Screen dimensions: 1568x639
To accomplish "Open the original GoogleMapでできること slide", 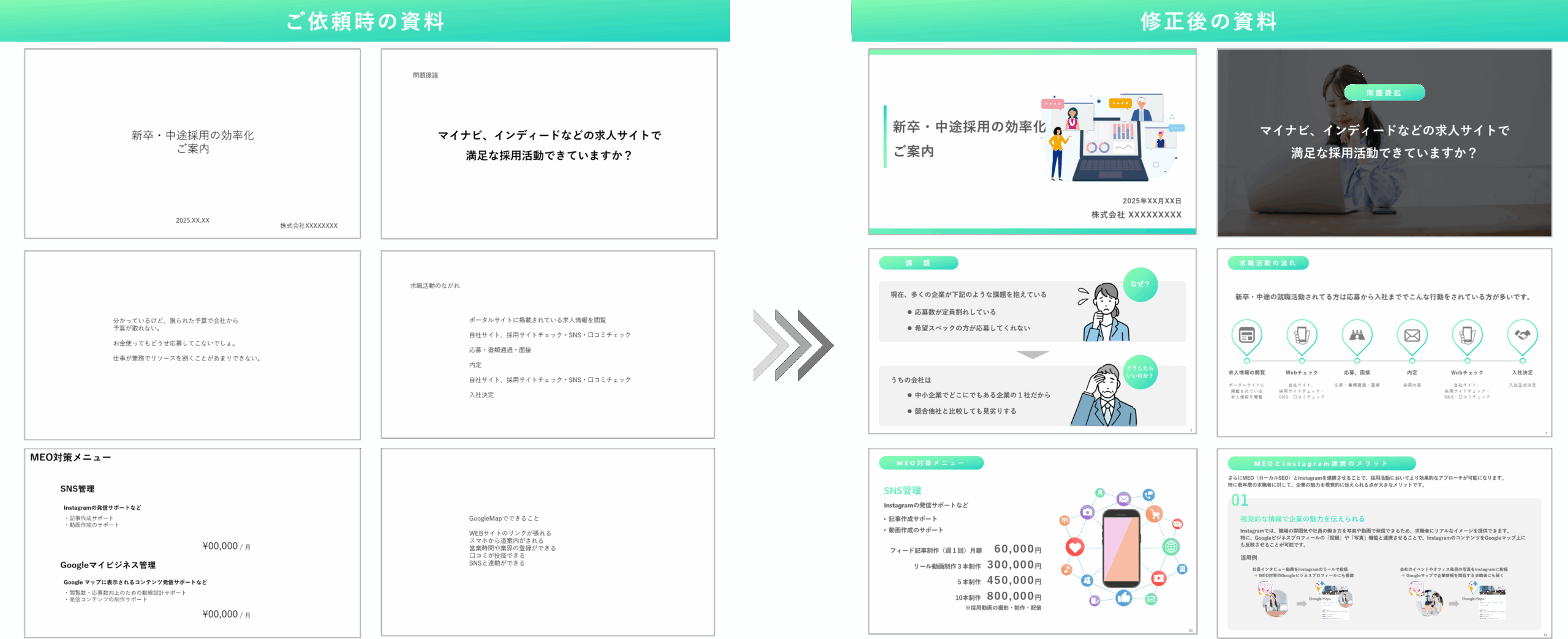I will pos(548,542).
